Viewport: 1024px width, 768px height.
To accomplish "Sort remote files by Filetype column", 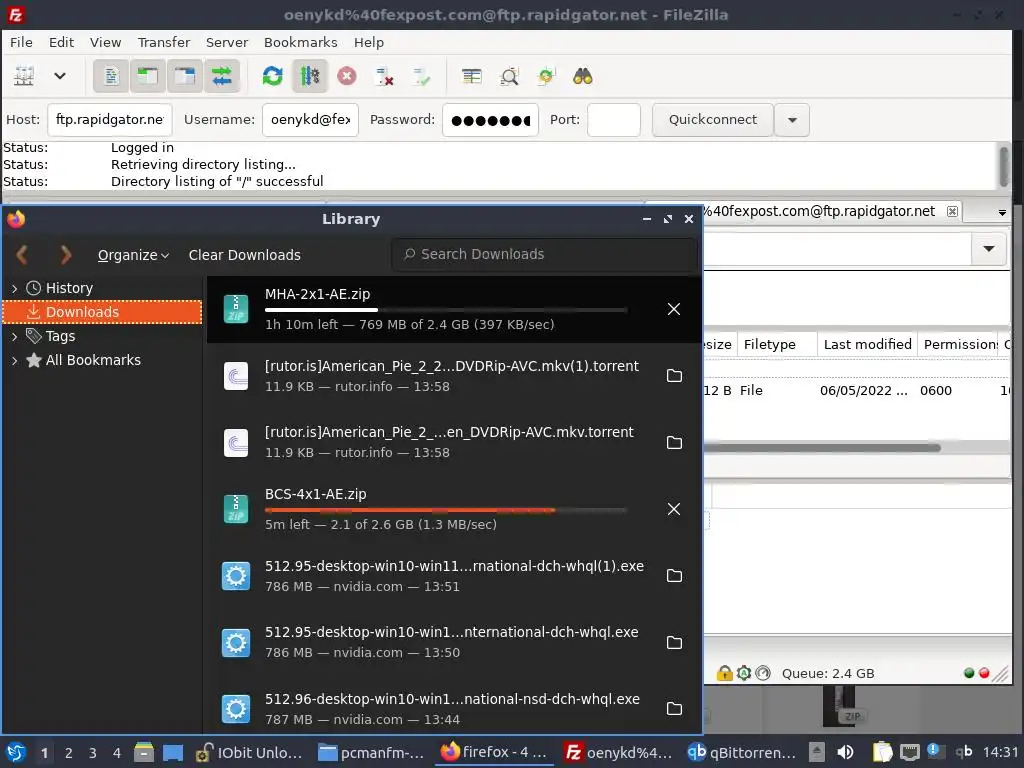I will pyautogui.click(x=777, y=344).
